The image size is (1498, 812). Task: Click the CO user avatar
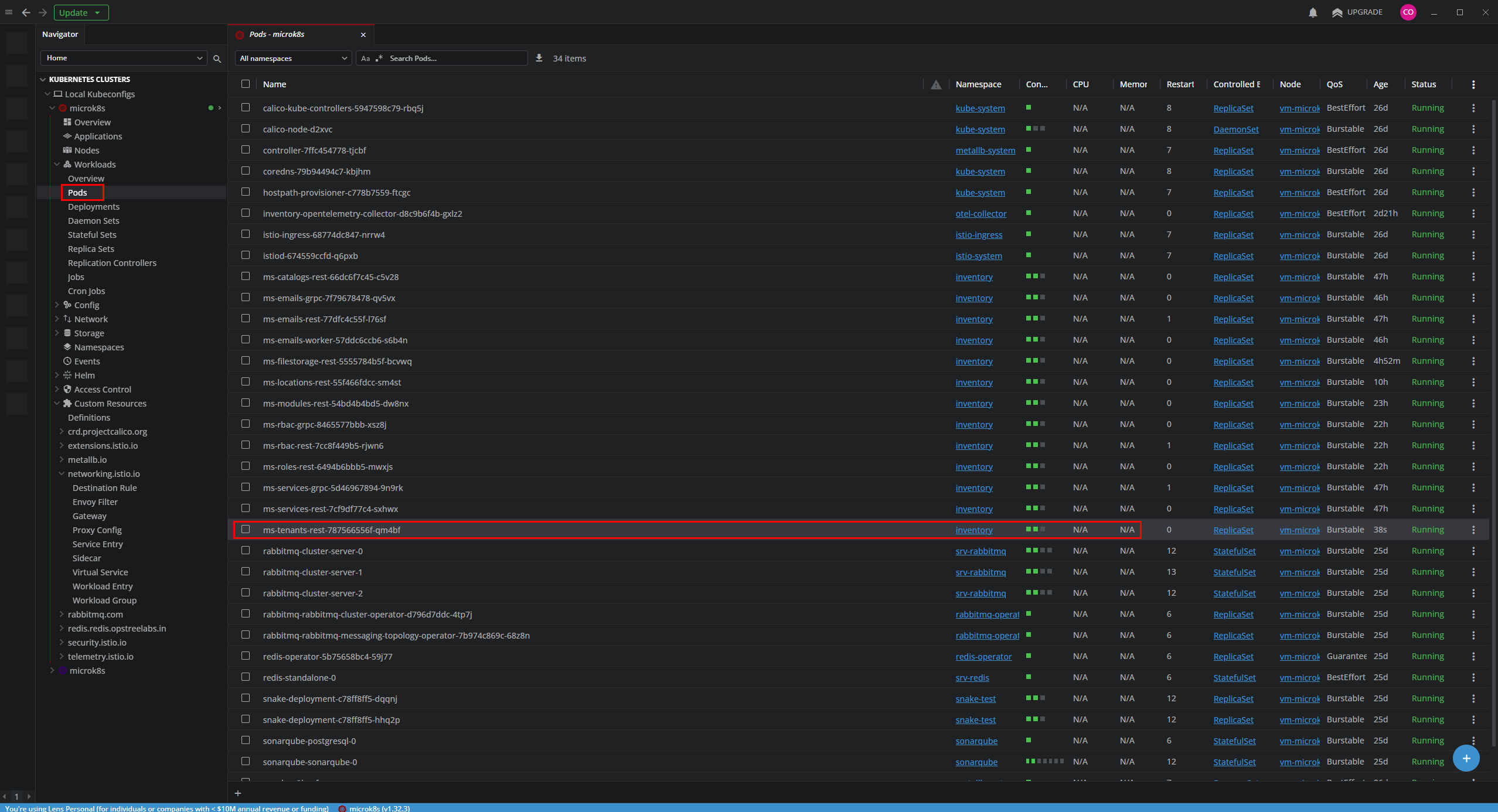pos(1408,12)
